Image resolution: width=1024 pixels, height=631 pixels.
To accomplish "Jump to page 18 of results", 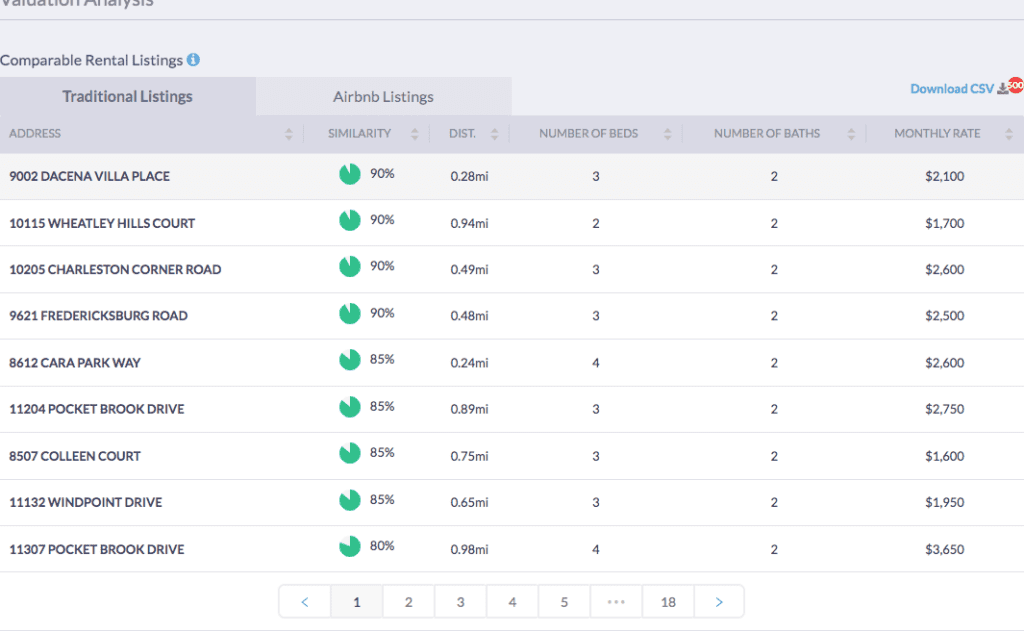I will [668, 602].
